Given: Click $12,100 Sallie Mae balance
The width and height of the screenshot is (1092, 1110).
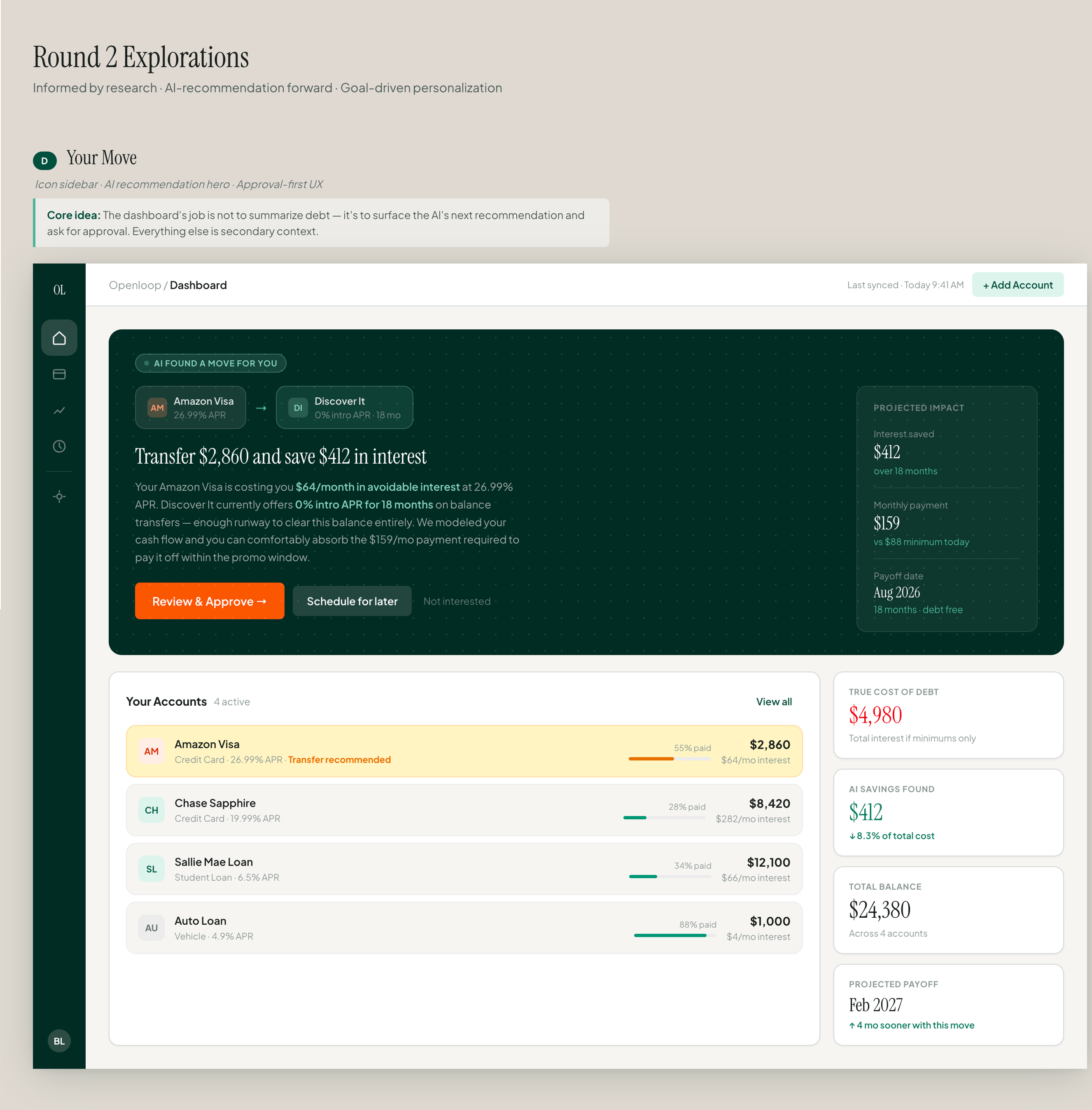Looking at the screenshot, I should [768, 863].
